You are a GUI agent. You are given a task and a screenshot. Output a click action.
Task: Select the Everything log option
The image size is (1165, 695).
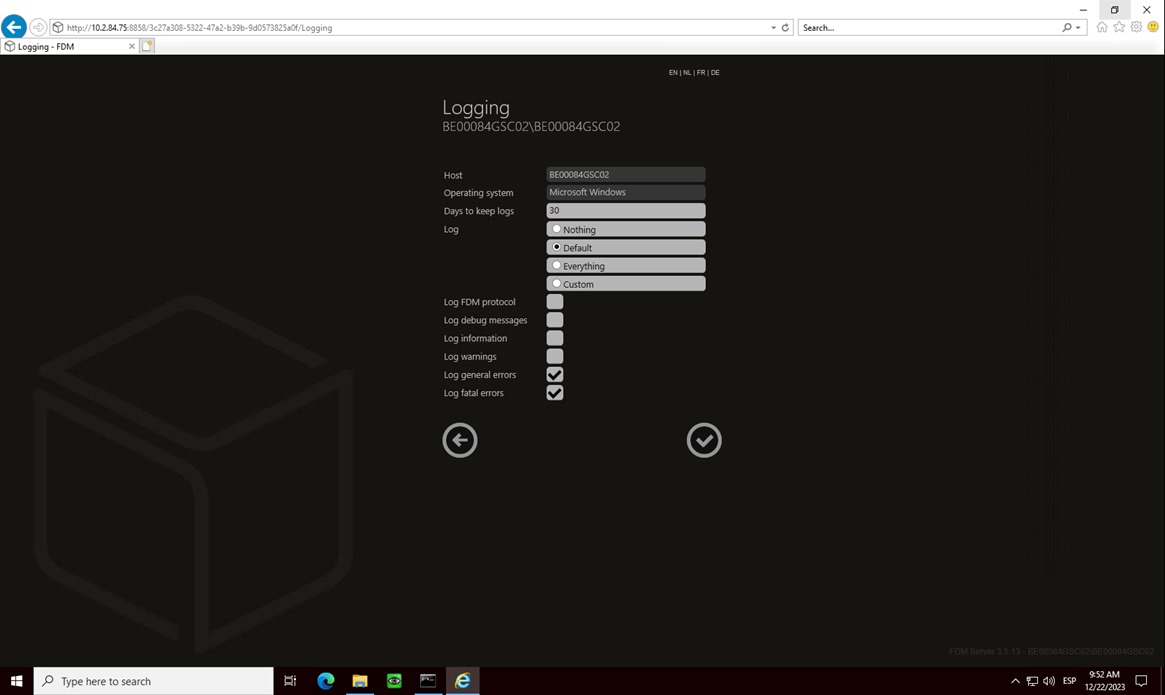556,265
